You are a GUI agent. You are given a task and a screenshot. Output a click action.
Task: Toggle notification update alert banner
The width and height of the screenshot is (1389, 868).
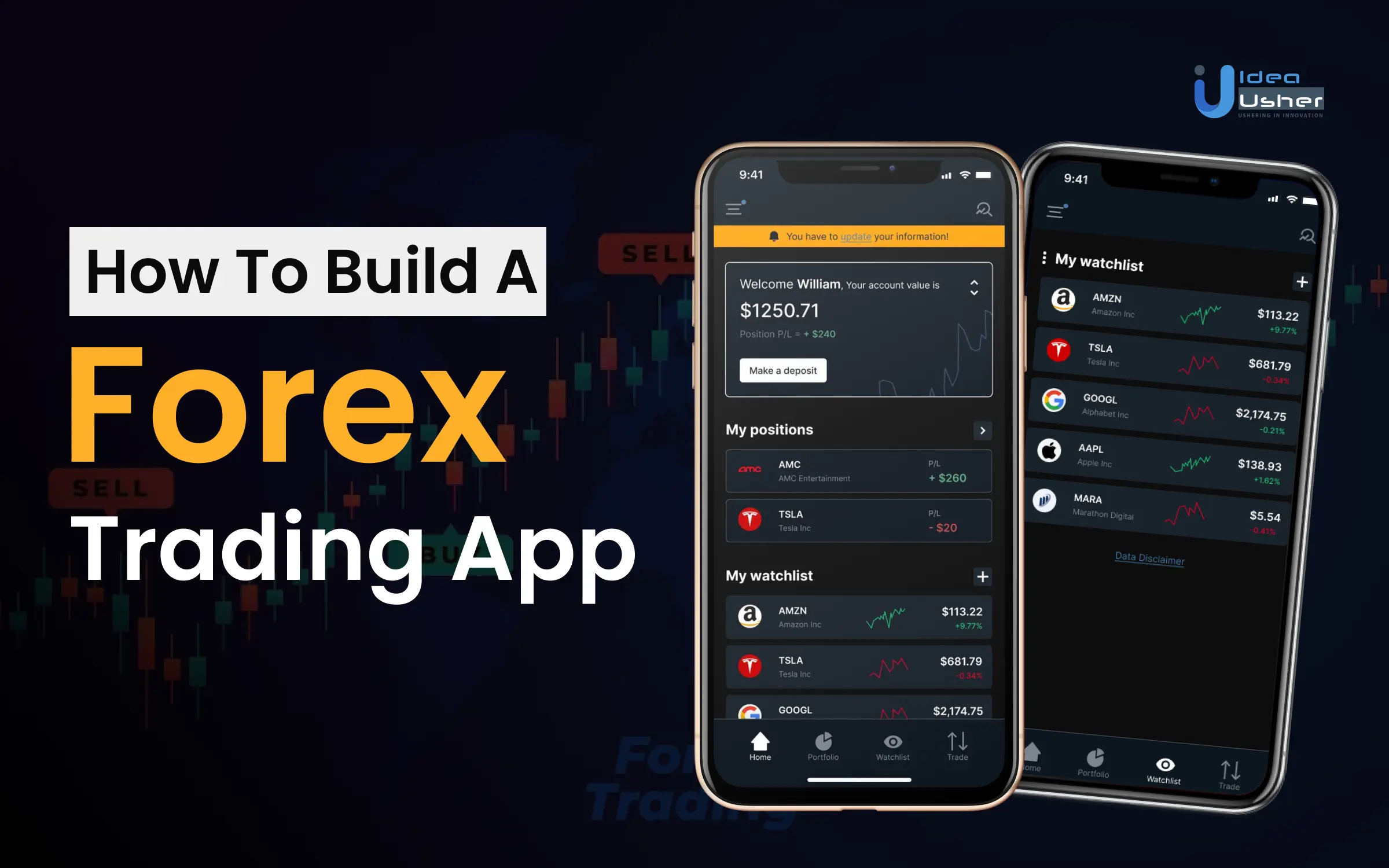(858, 236)
